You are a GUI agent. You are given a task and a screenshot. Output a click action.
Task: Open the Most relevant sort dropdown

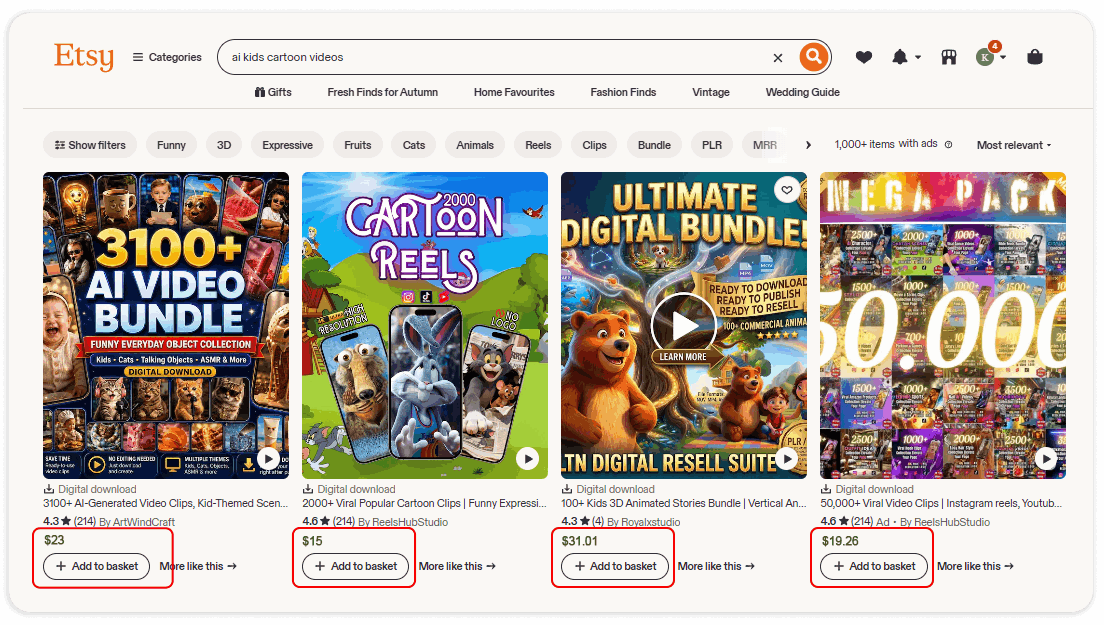pos(1014,145)
